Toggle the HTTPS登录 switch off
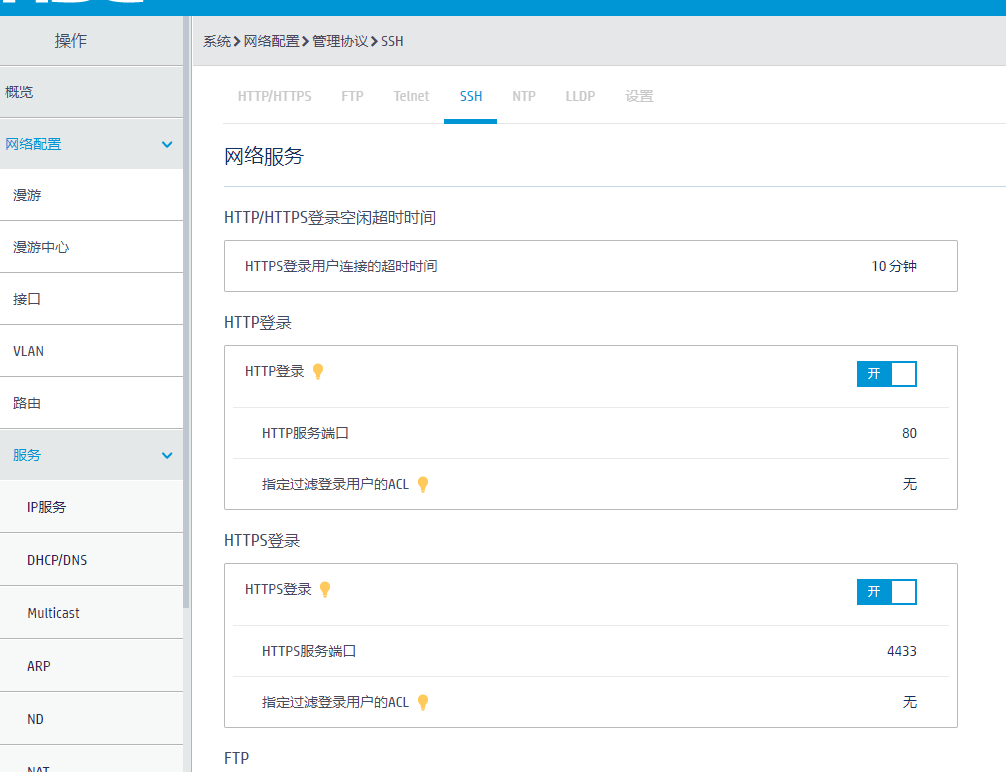This screenshot has height=772, width=1006. (886, 592)
